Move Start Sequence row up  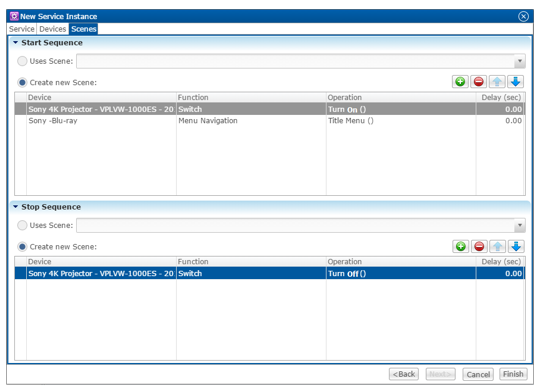pos(497,82)
